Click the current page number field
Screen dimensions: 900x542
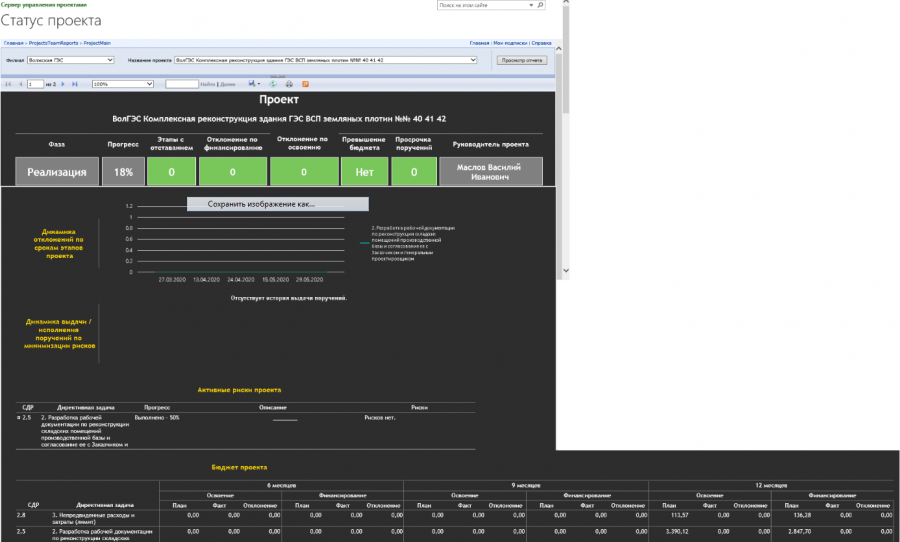(36, 84)
